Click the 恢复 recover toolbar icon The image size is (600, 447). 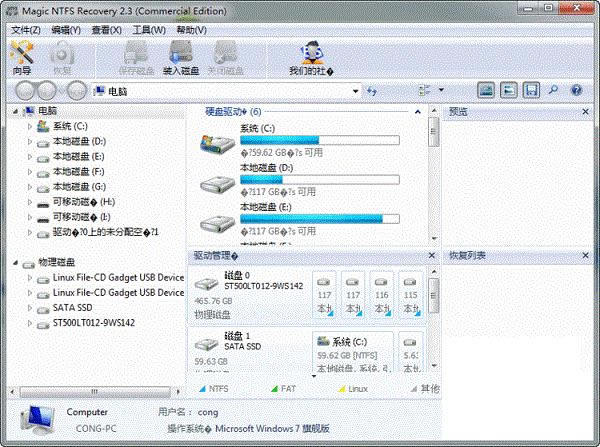click(62, 58)
